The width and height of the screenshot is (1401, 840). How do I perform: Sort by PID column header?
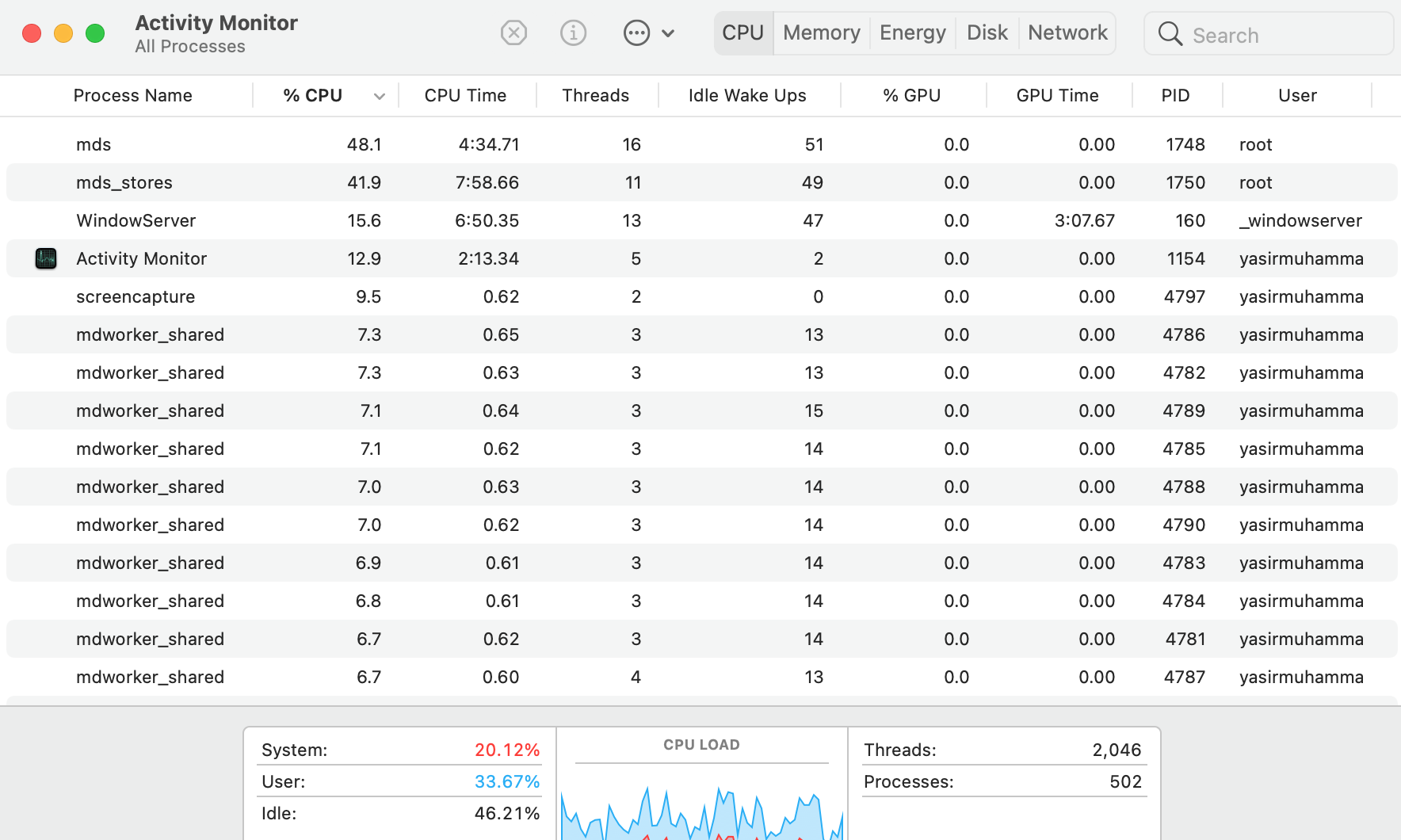click(1175, 96)
